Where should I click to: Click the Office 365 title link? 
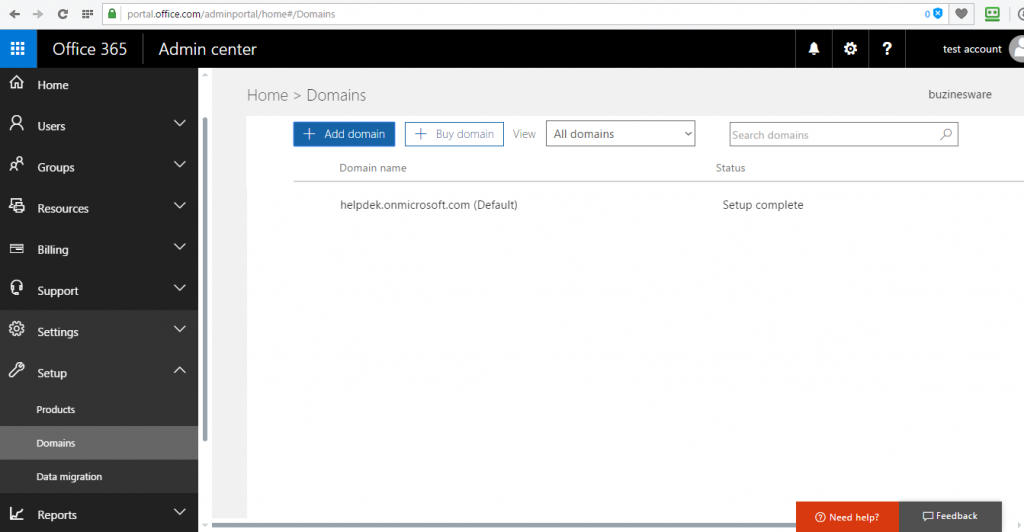click(x=89, y=49)
